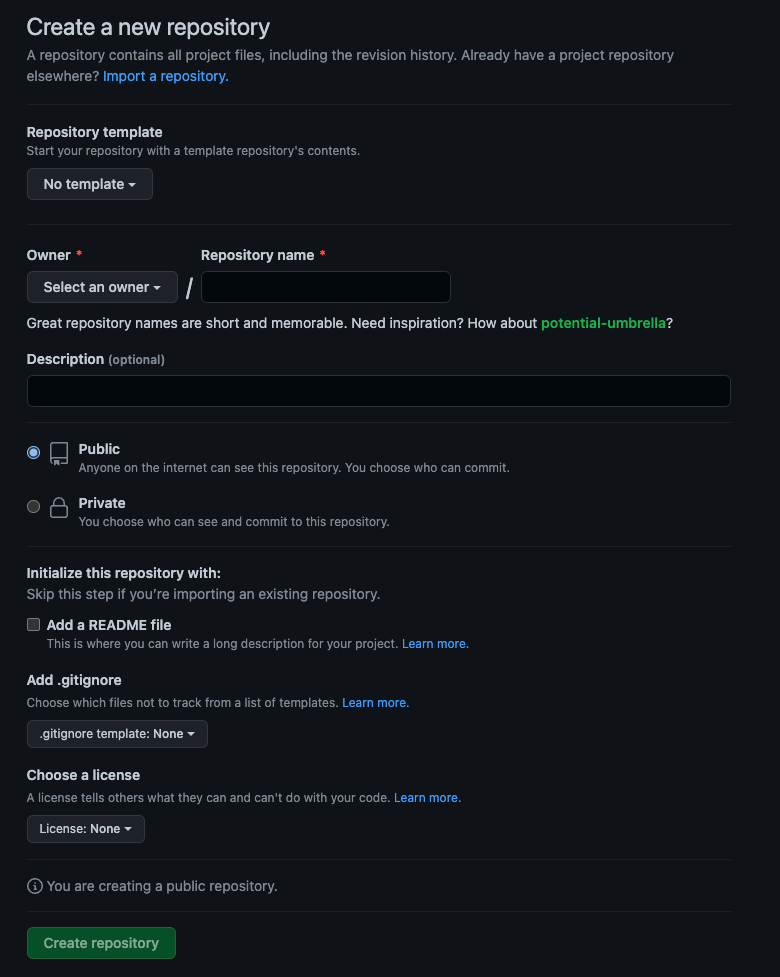
Task: Click the Public option label text
Action: 99,449
